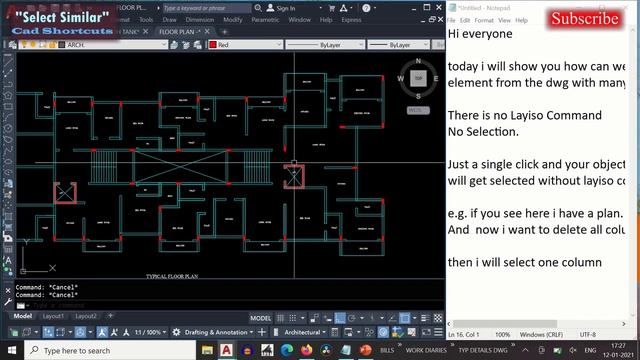Select the Polygon tool in Draw toolbar
The width and height of the screenshot is (640, 360).
[x=8, y=96]
